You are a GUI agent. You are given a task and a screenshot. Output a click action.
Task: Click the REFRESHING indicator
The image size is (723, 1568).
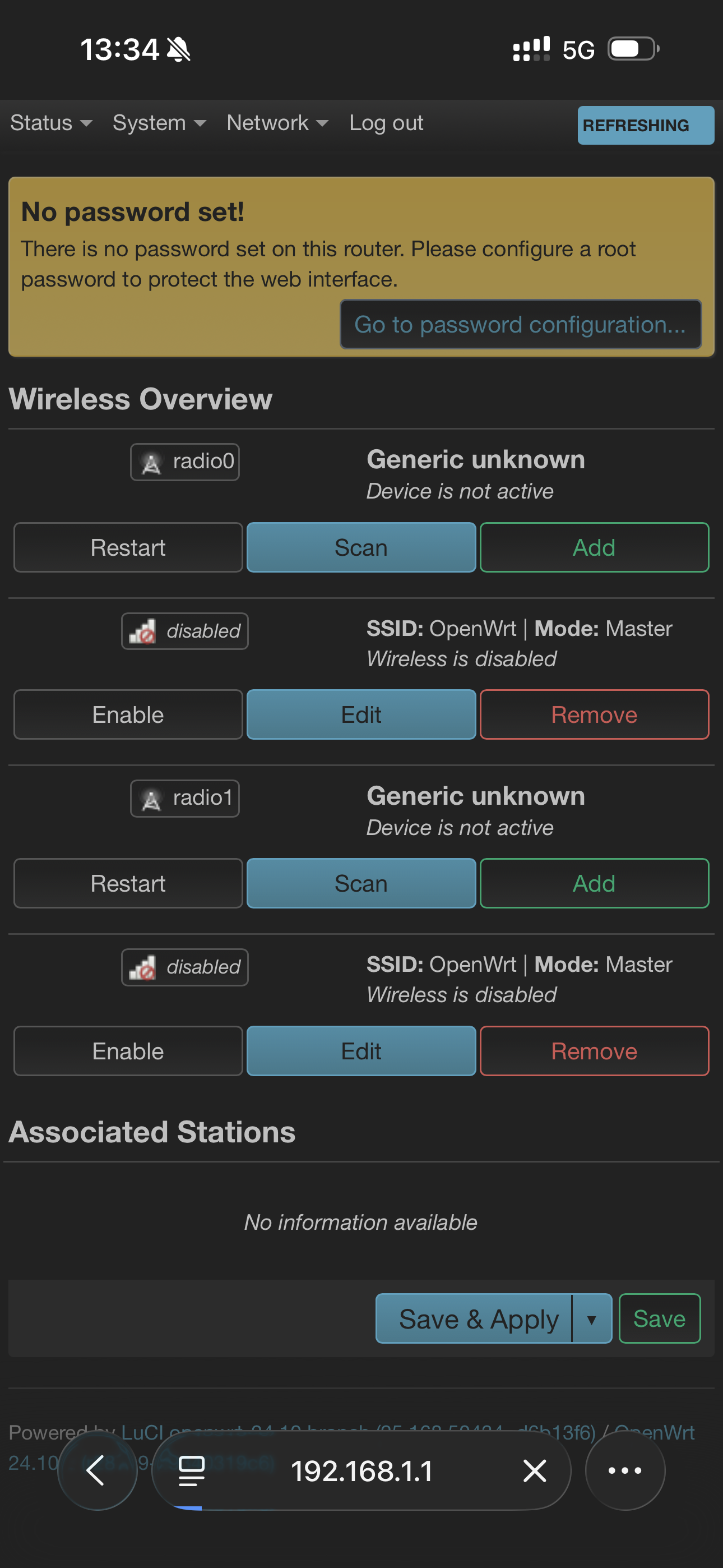click(x=645, y=126)
